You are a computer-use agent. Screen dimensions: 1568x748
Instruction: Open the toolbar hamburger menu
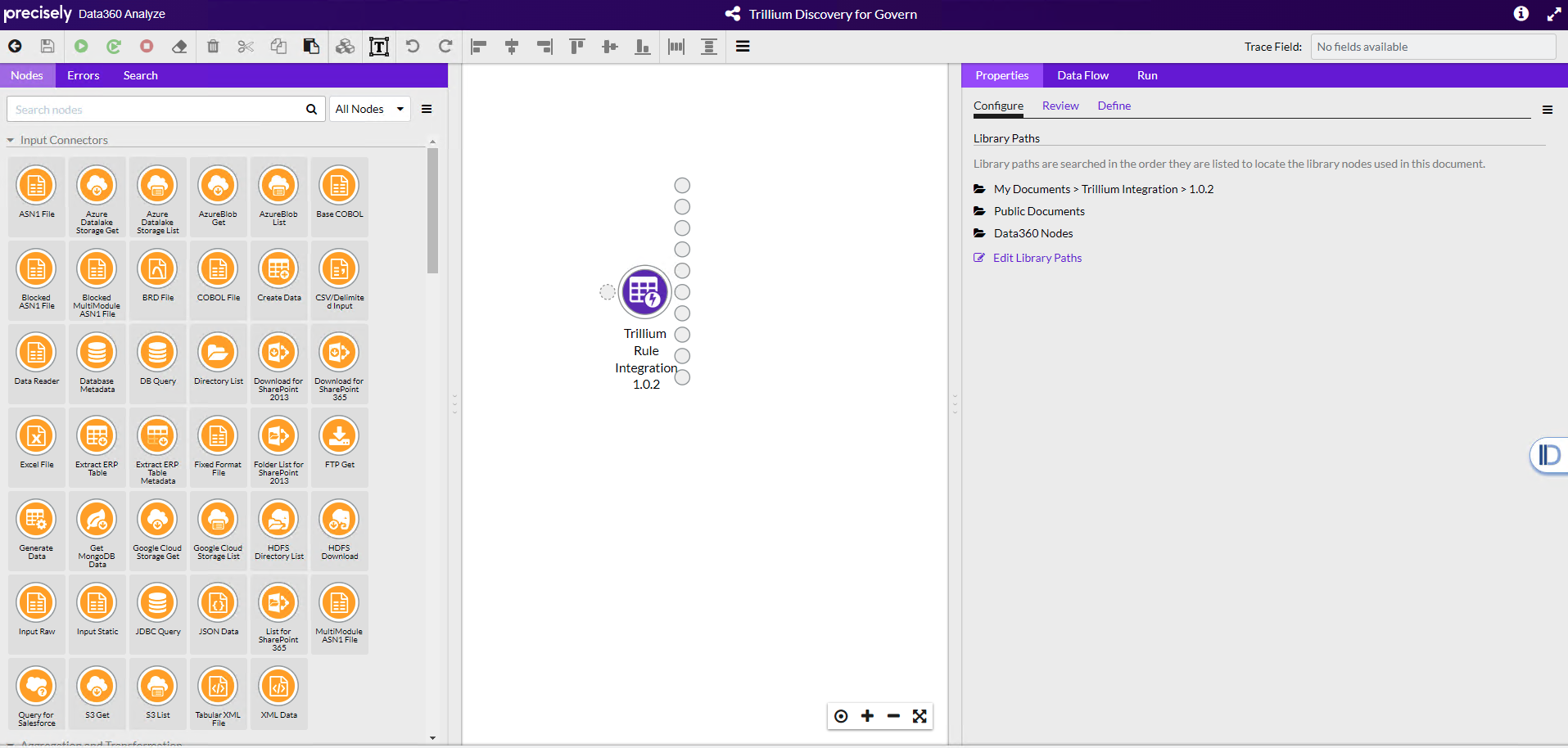click(x=743, y=47)
